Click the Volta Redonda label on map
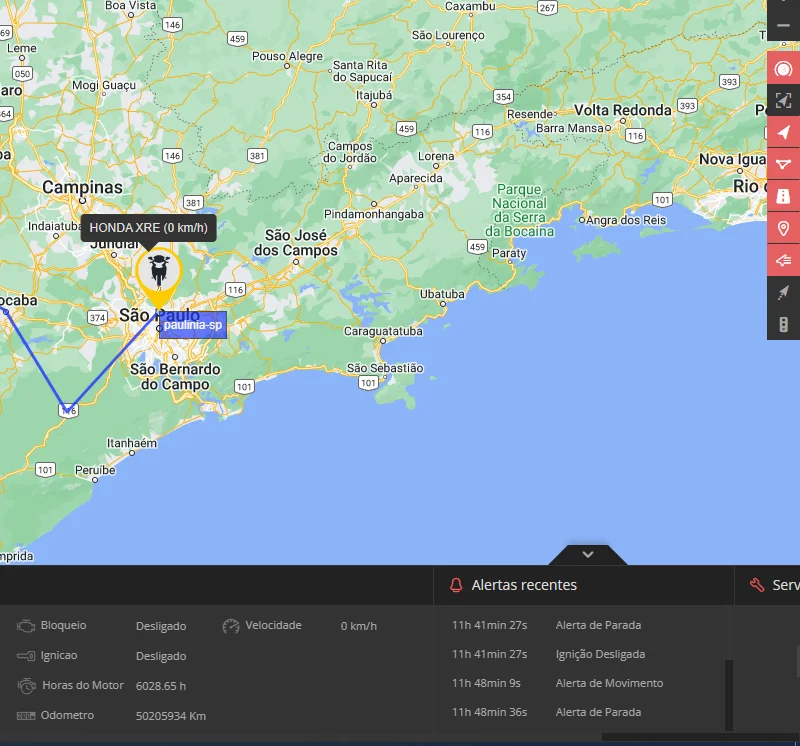This screenshot has height=746, width=800. [622, 110]
